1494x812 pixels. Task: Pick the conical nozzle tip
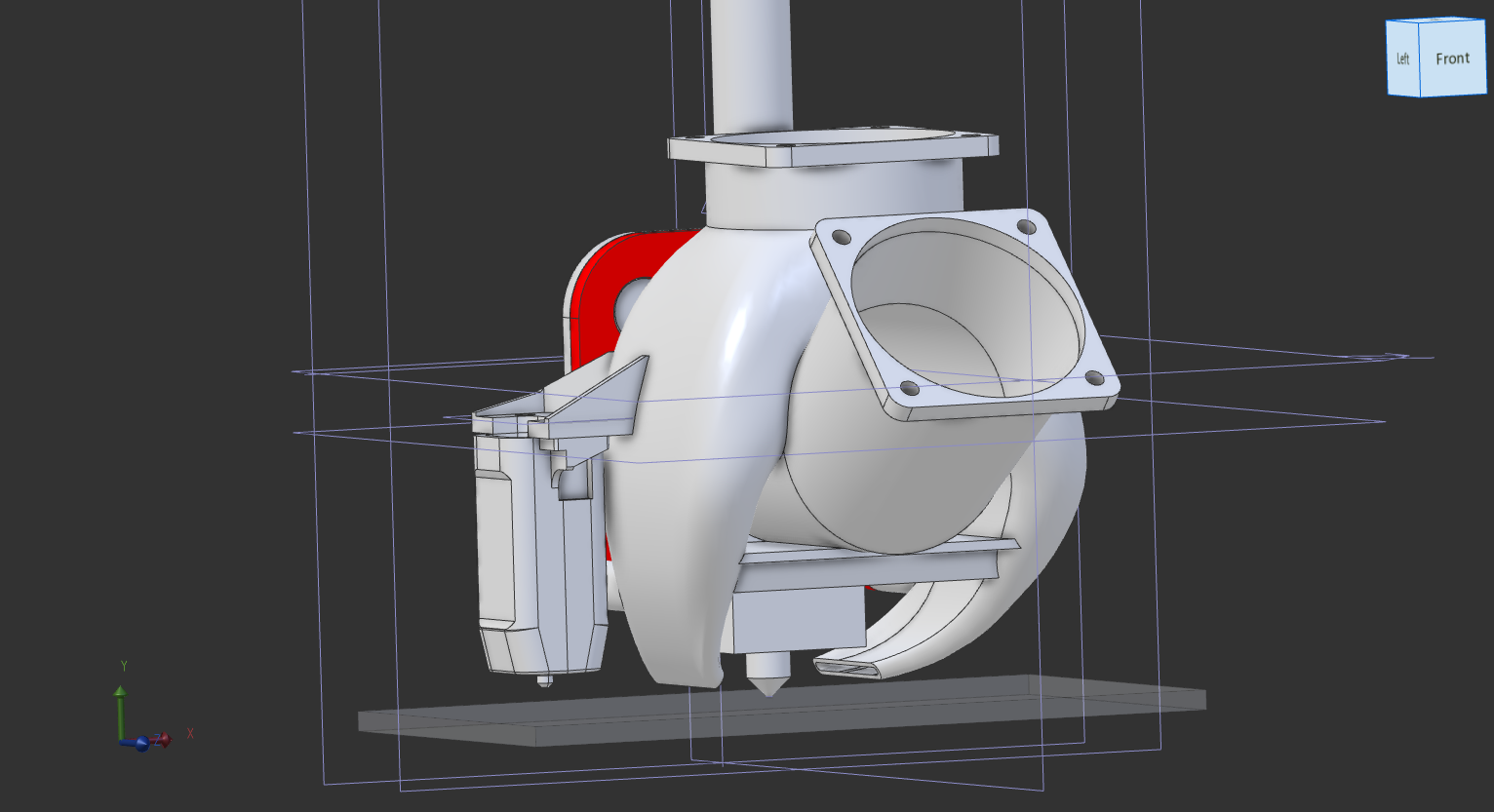tap(767, 677)
